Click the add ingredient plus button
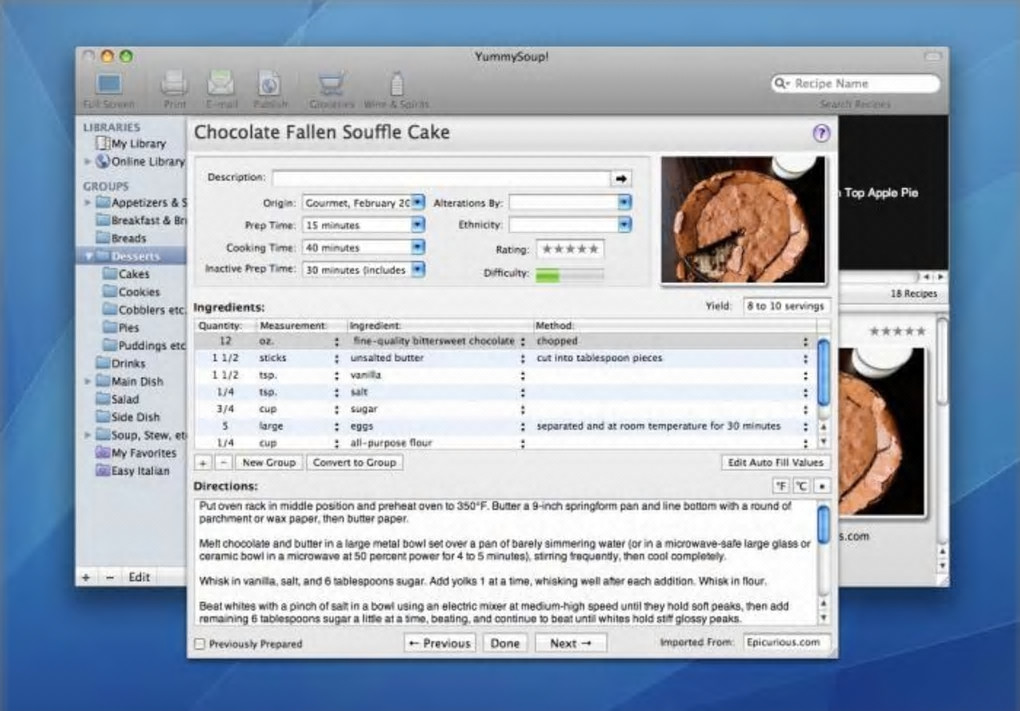Screen dimensions: 1020x711 click(x=203, y=463)
